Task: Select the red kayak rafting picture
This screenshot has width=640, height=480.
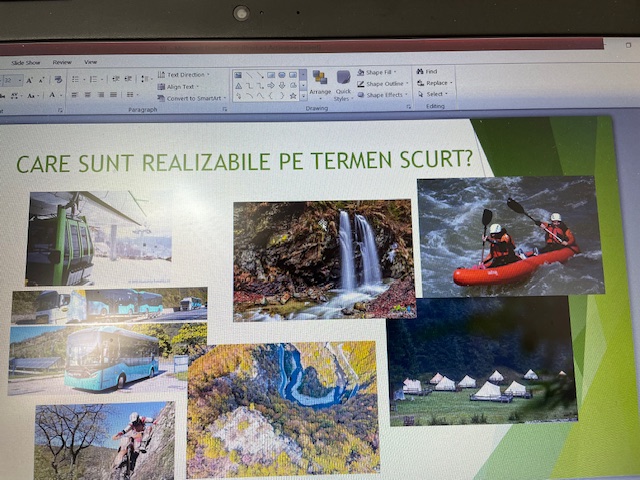Action: click(x=510, y=236)
